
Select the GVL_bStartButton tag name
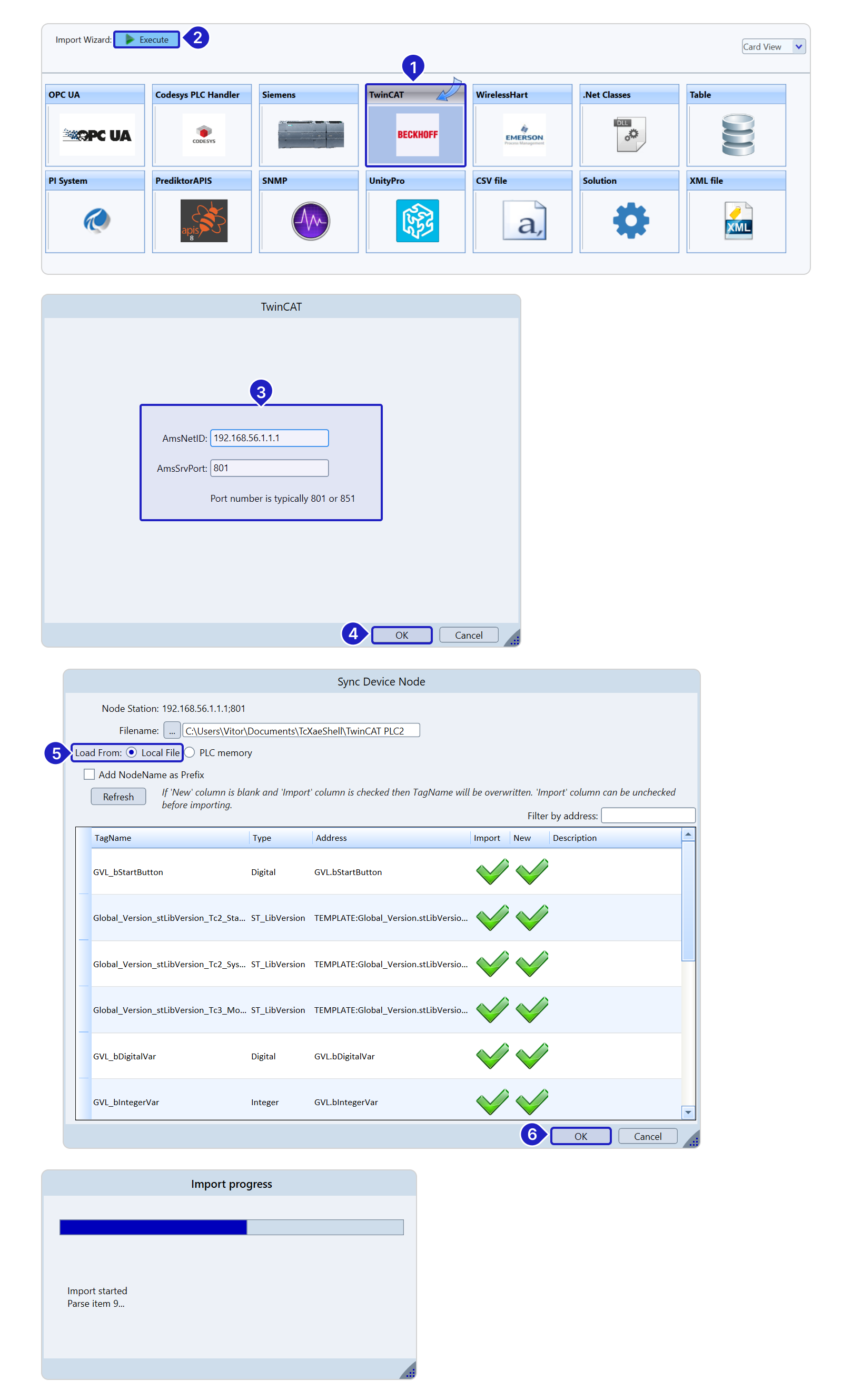[128, 872]
